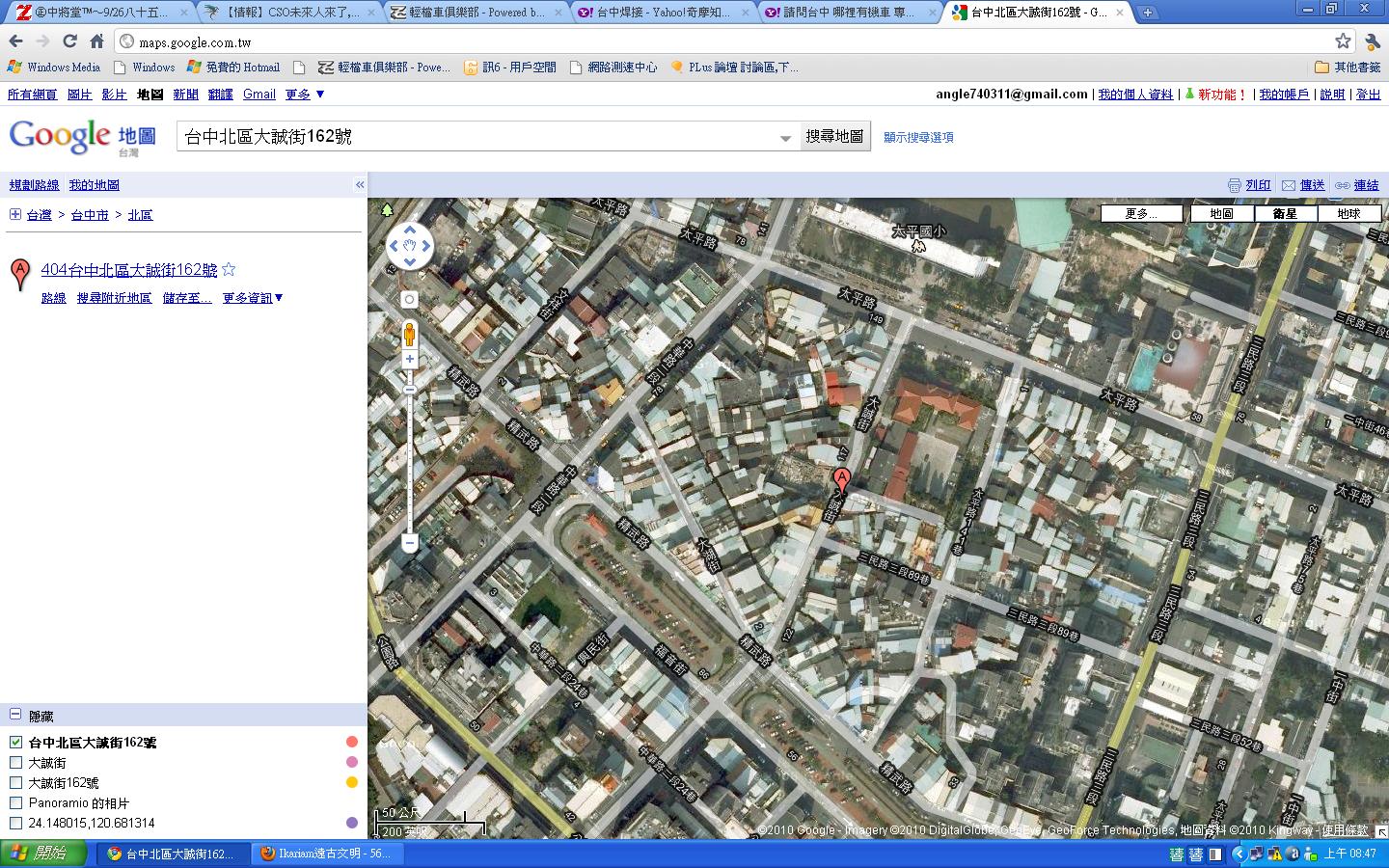The width and height of the screenshot is (1389, 868).
Task: Click the chain icon beside 連結
Action: click(x=1343, y=185)
